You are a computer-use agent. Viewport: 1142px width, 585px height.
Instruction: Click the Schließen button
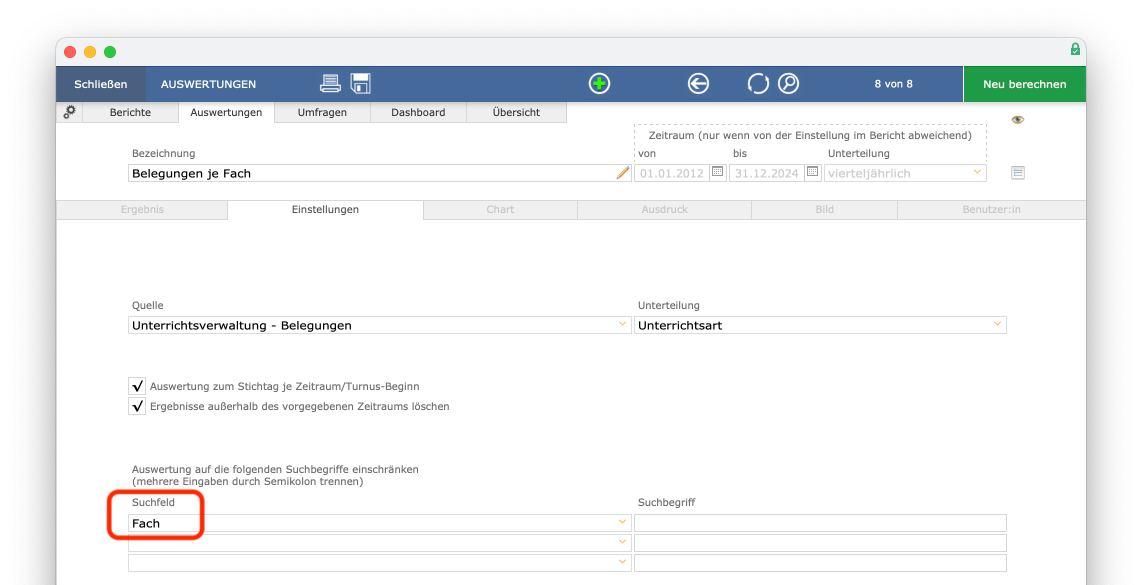tap(101, 84)
